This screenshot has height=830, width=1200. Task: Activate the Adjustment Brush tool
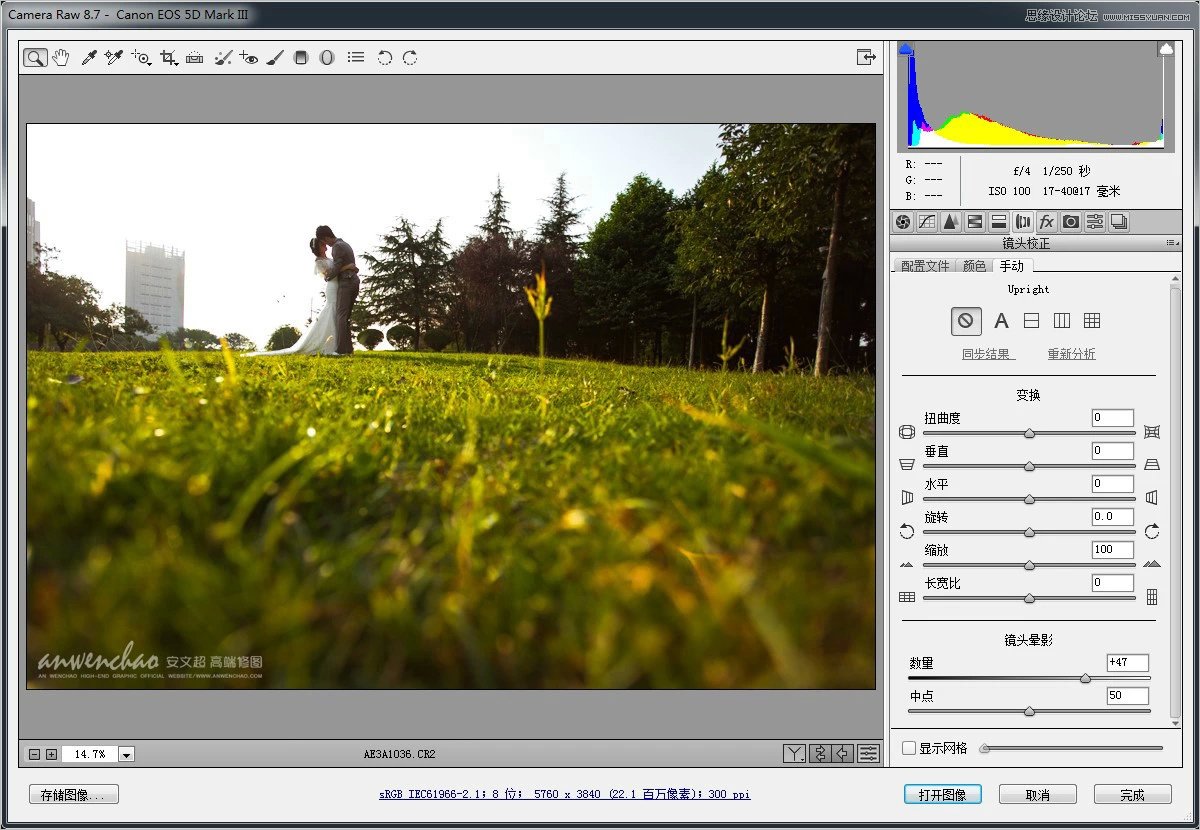coord(275,58)
